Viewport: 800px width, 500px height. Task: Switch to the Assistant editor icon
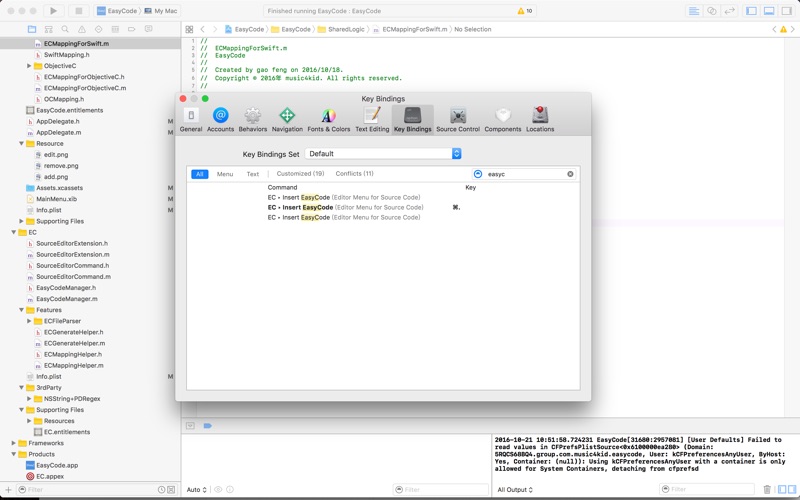[712, 11]
